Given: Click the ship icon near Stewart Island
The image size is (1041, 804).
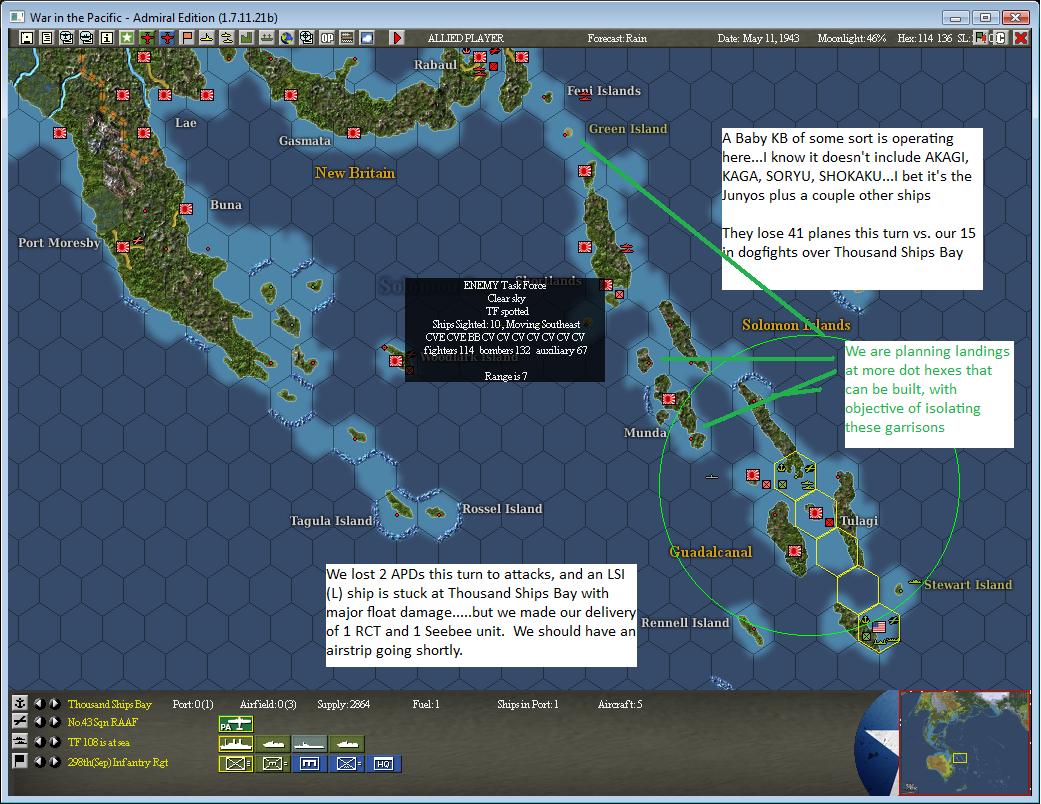Looking at the screenshot, I should point(915,582).
